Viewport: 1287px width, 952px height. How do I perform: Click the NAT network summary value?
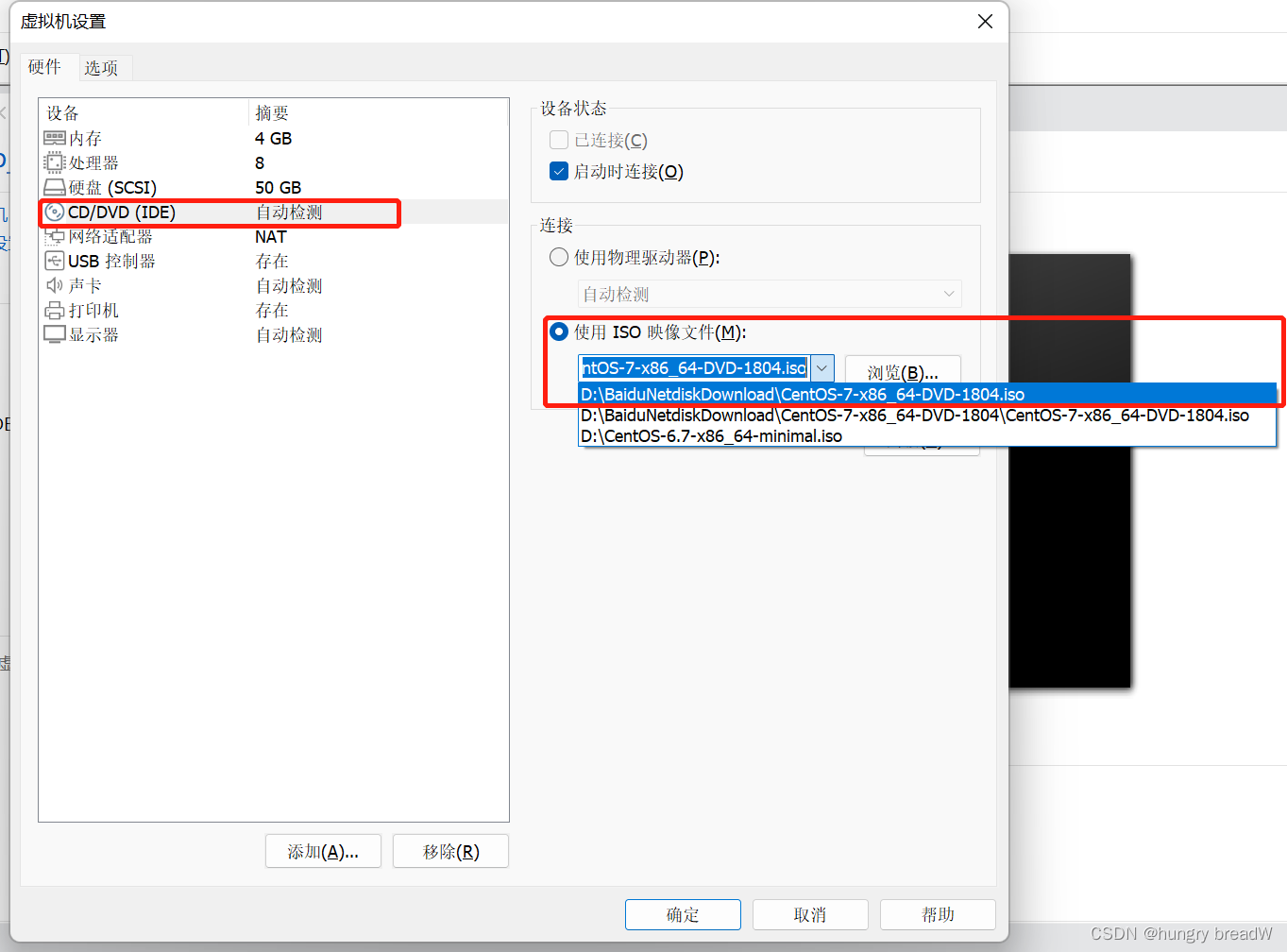(x=270, y=236)
